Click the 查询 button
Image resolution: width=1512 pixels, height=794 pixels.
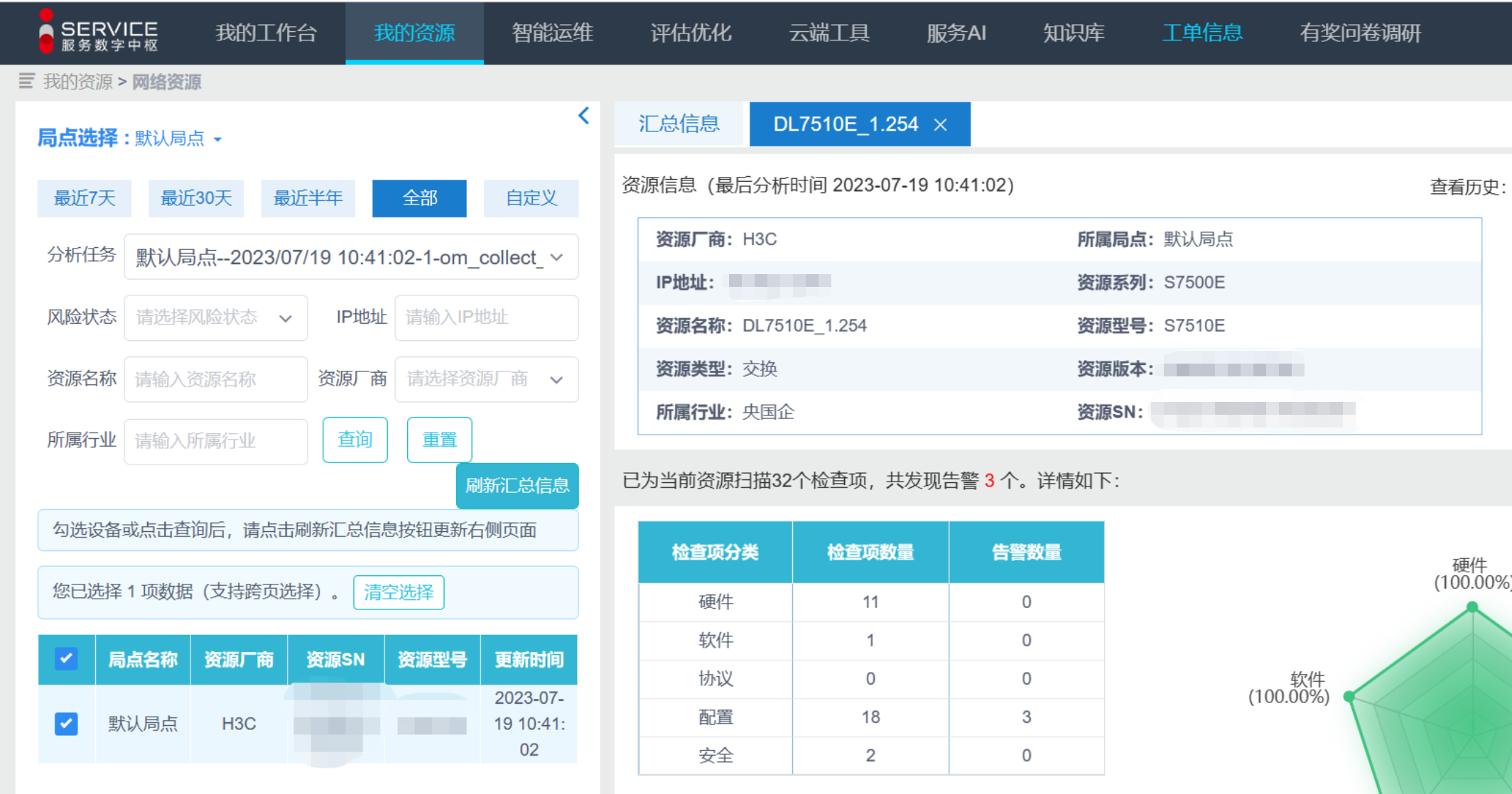coord(355,440)
